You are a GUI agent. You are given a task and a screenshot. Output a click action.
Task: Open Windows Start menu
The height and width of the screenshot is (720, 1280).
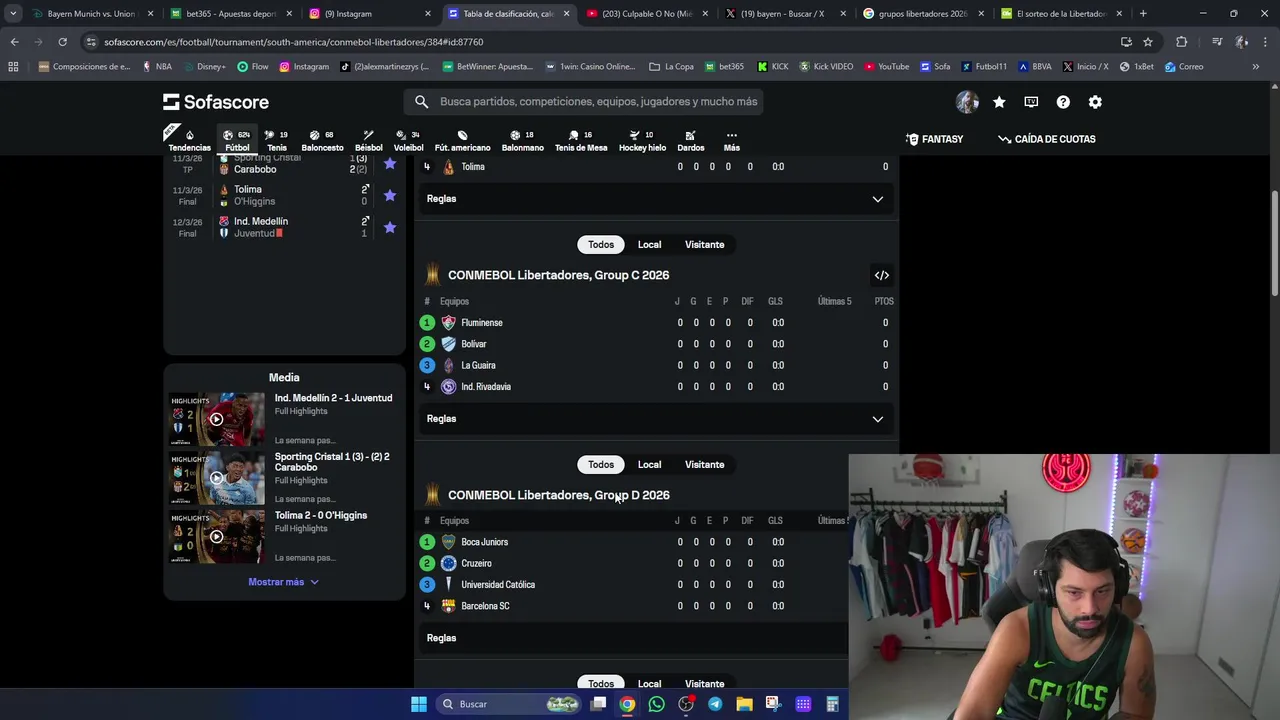tap(419, 704)
